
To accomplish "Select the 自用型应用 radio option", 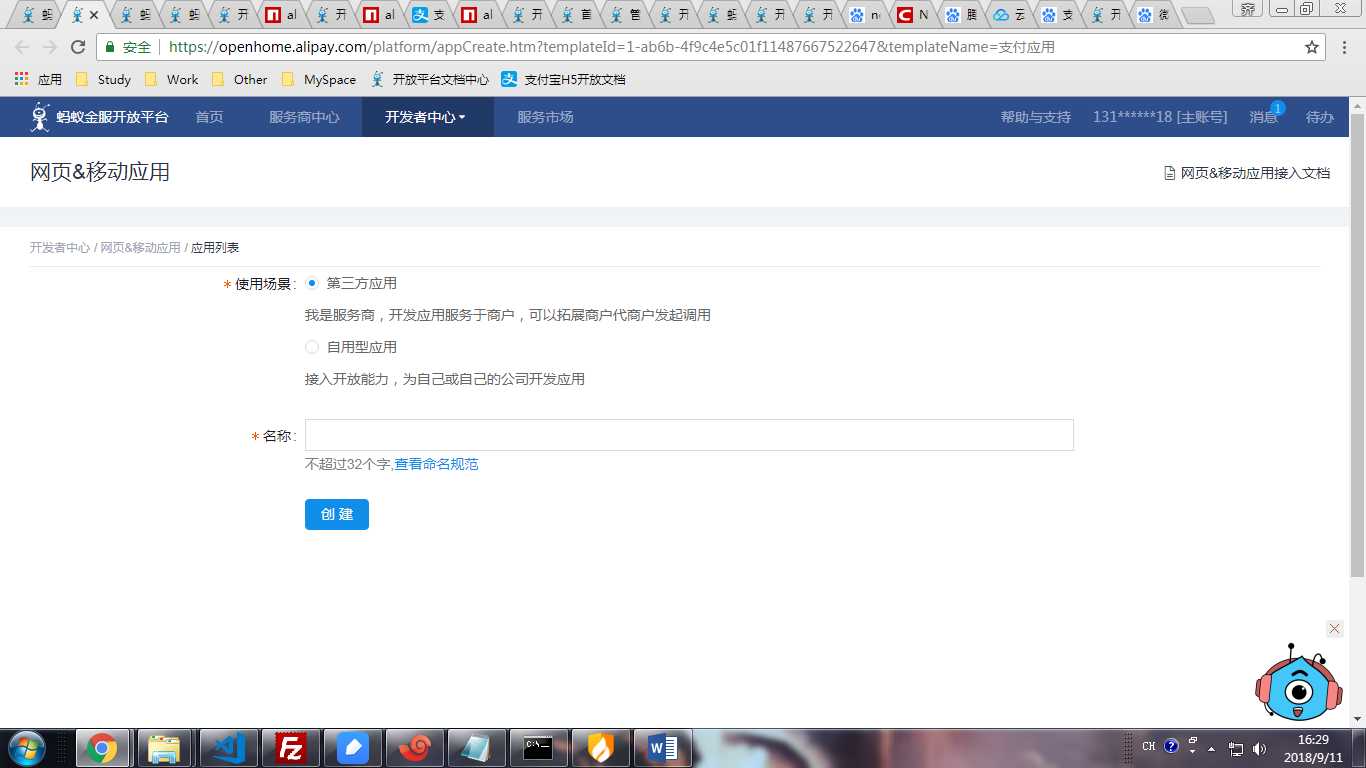I will point(312,347).
